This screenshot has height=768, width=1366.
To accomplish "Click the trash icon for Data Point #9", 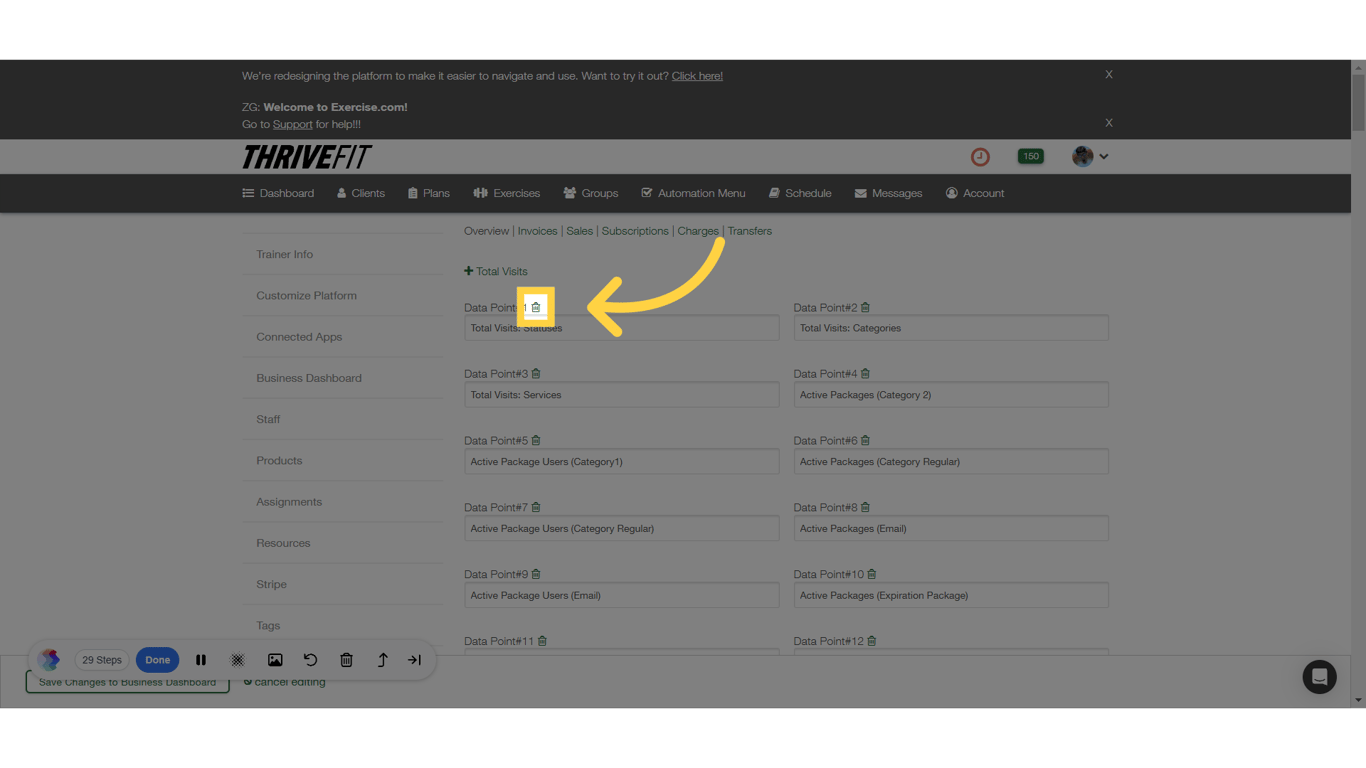I will [536, 574].
